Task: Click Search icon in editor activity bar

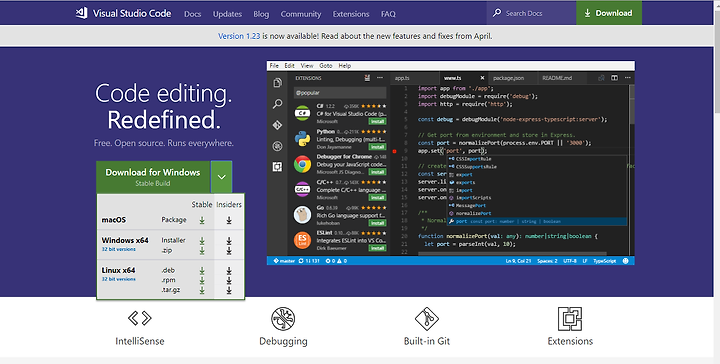Action: pos(277,104)
